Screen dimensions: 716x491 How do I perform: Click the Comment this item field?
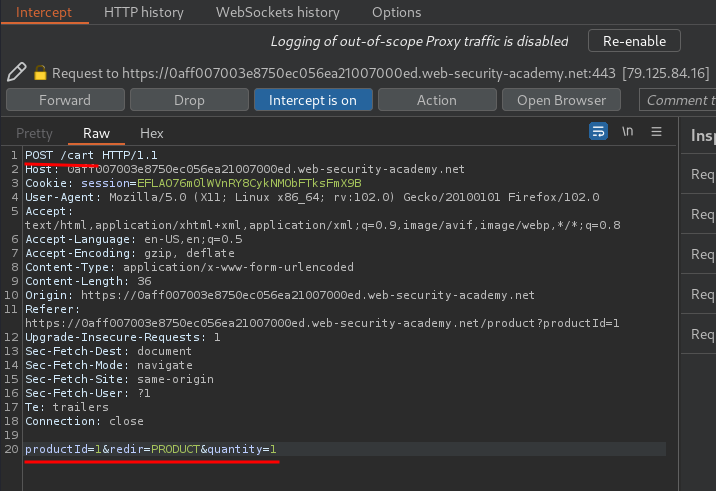[x=678, y=100]
